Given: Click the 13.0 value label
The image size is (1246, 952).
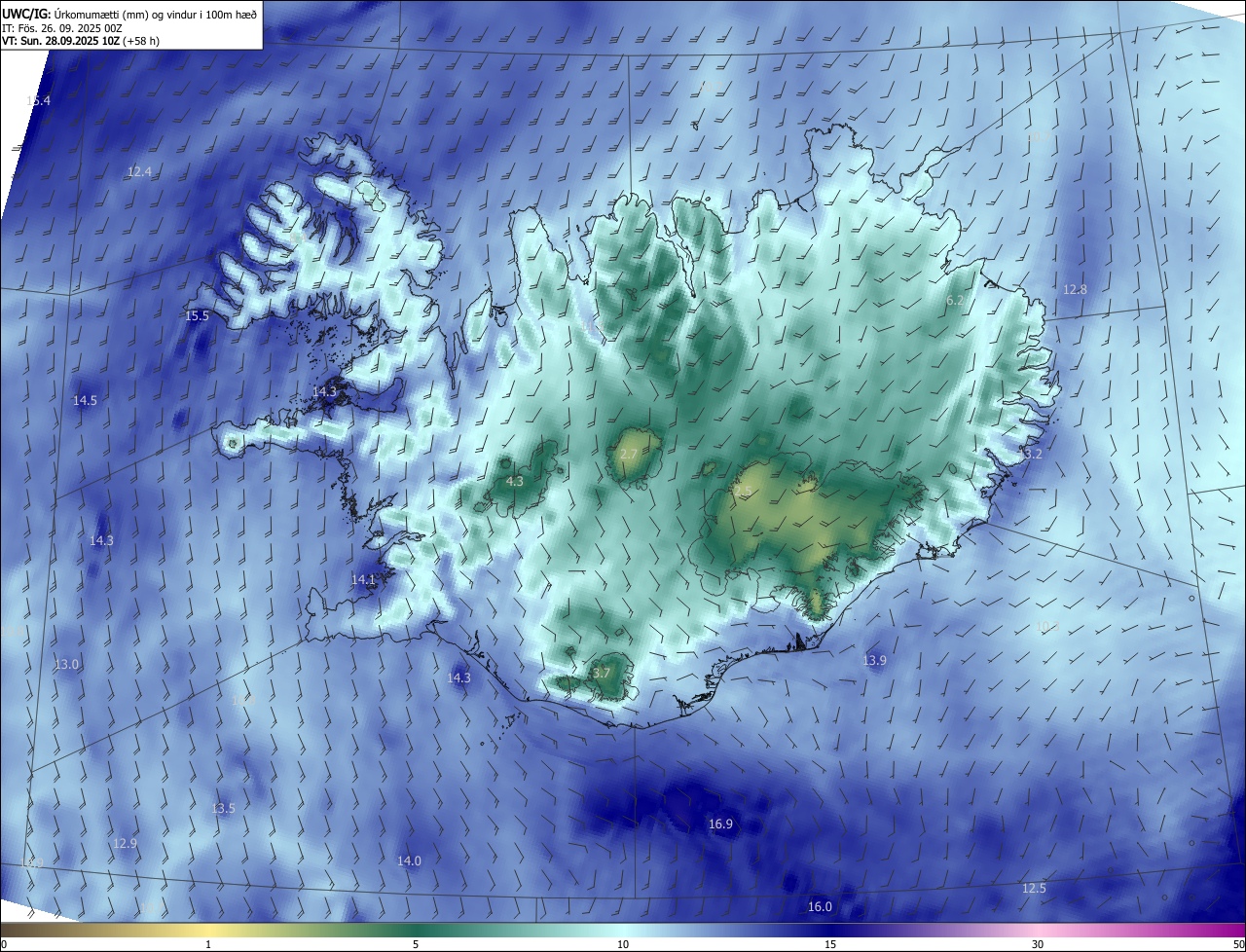Looking at the screenshot, I should tap(66, 665).
